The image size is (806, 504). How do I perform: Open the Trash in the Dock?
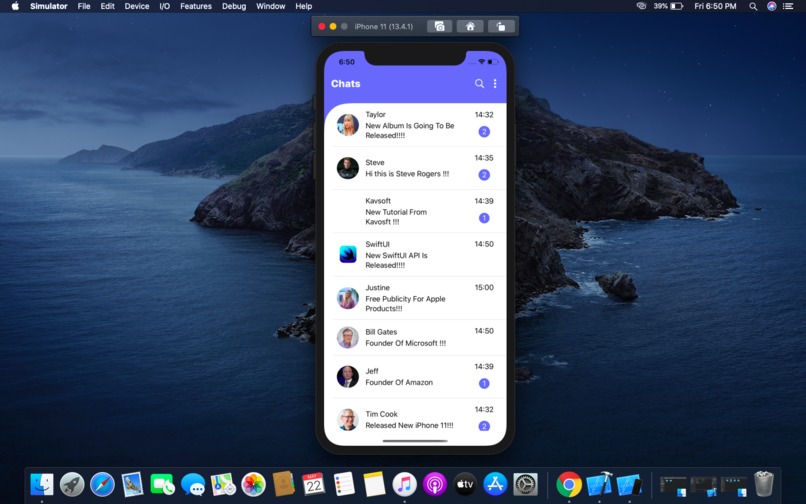click(x=763, y=484)
